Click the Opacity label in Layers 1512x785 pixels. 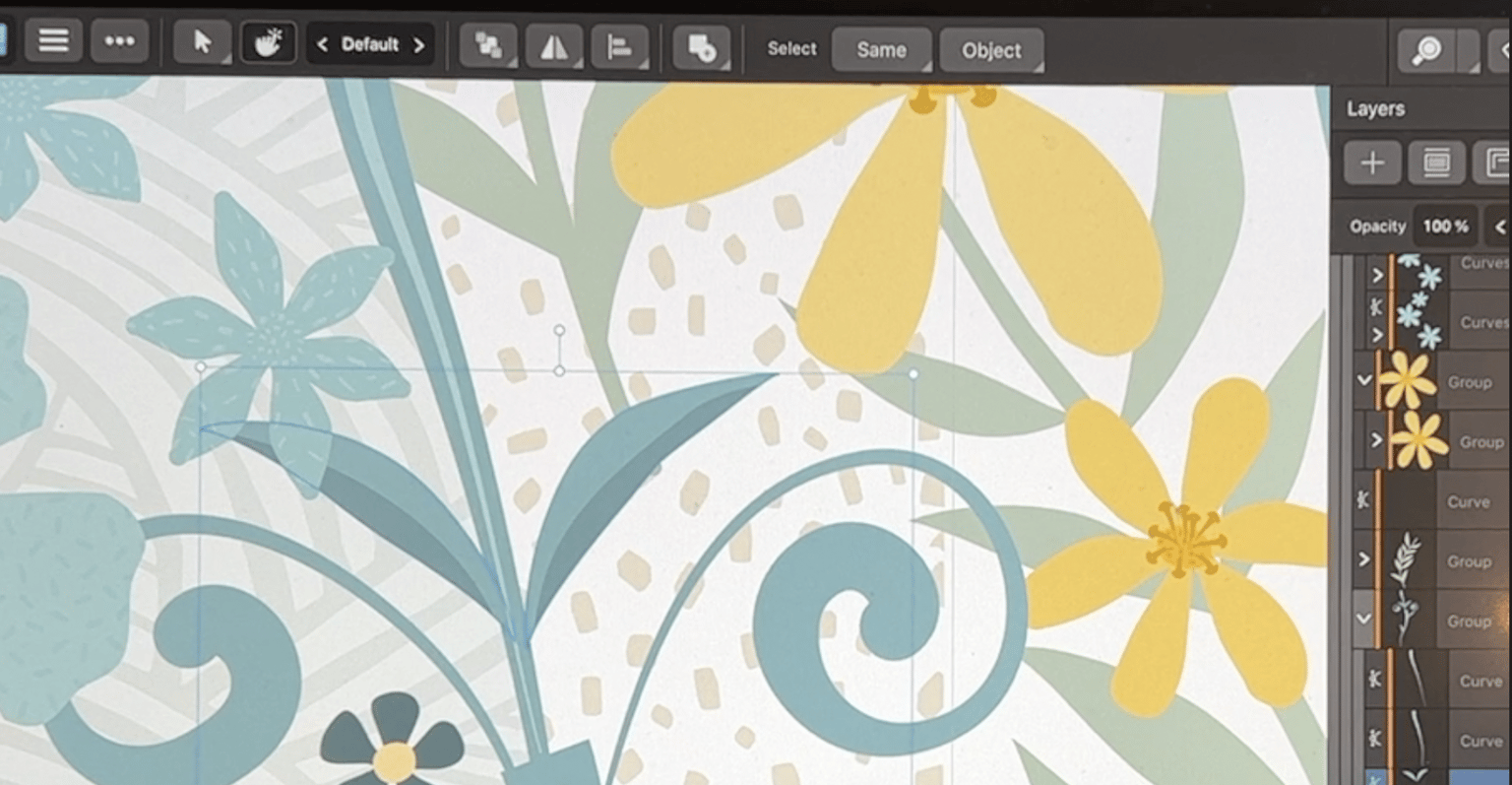[1377, 227]
